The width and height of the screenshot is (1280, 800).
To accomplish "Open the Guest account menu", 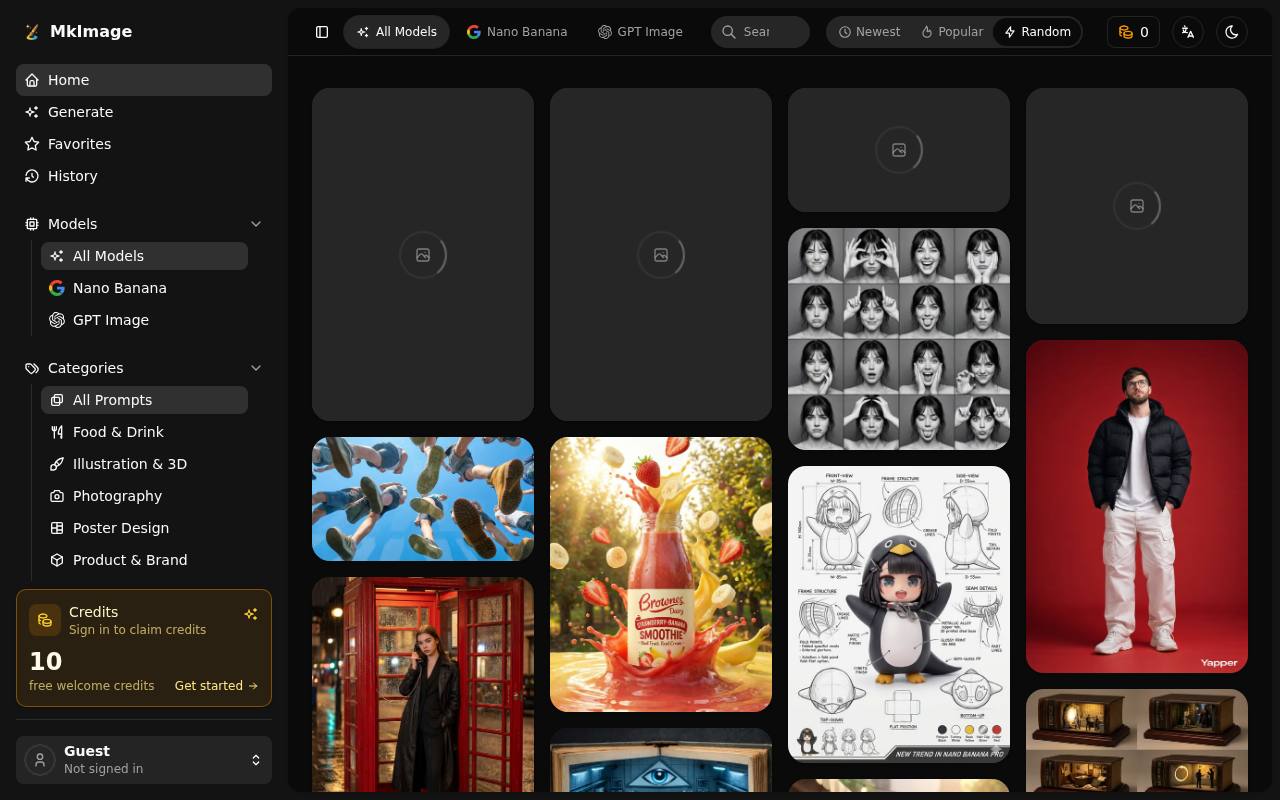I will click(x=144, y=760).
